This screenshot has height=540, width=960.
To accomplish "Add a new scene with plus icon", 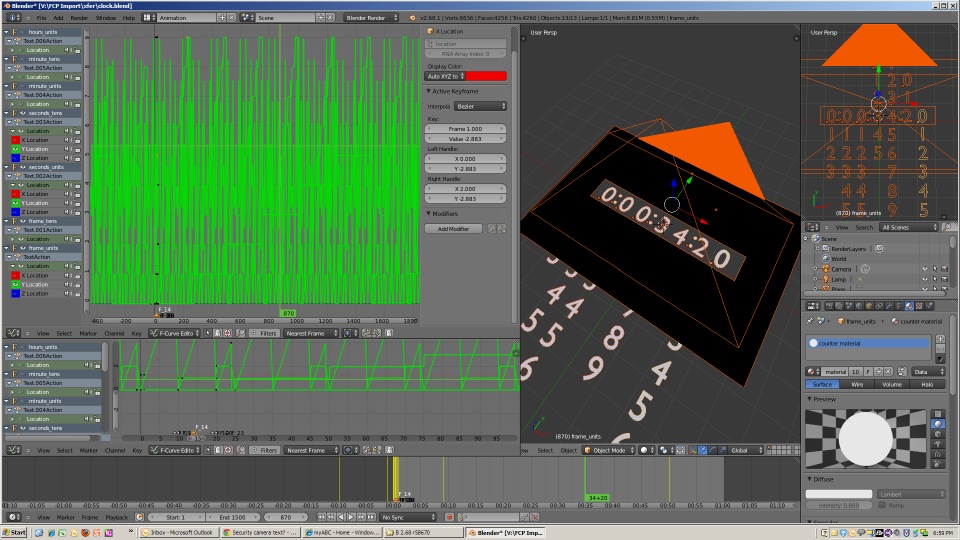I will [321, 18].
